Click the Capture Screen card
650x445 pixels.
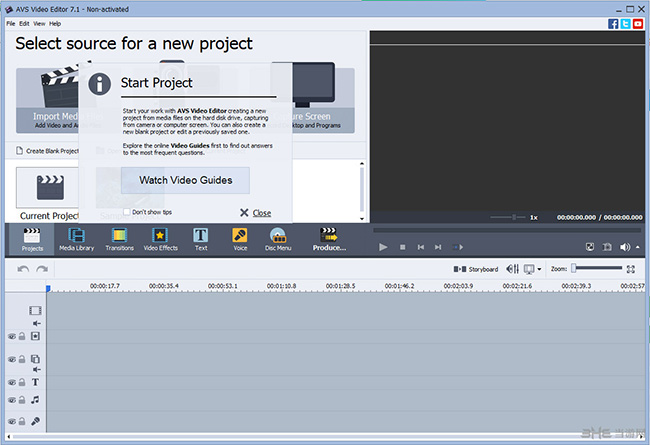coord(323,100)
